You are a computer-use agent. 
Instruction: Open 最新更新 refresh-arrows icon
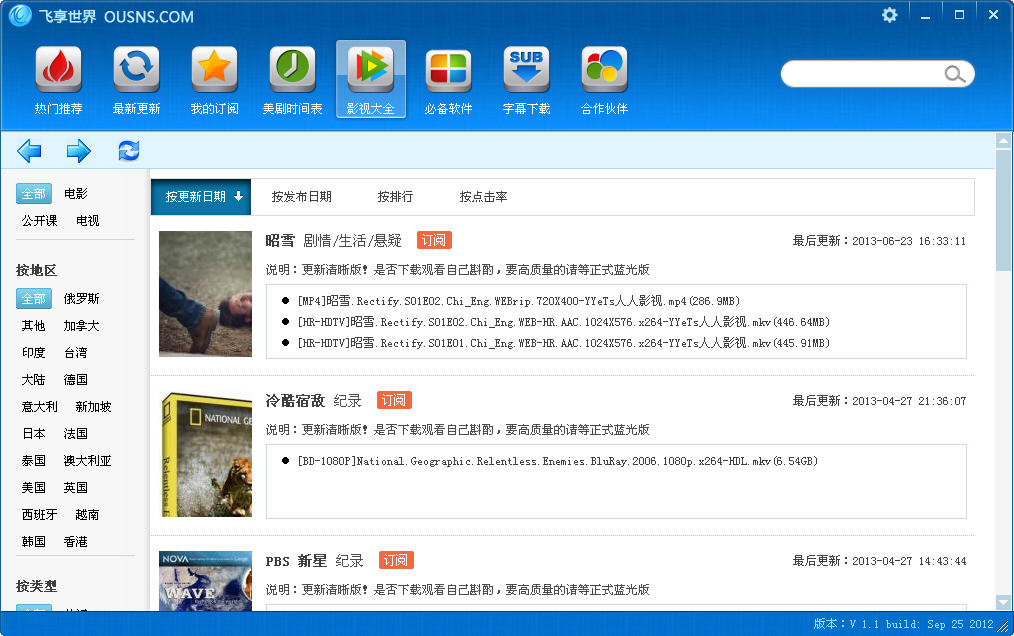(136, 69)
